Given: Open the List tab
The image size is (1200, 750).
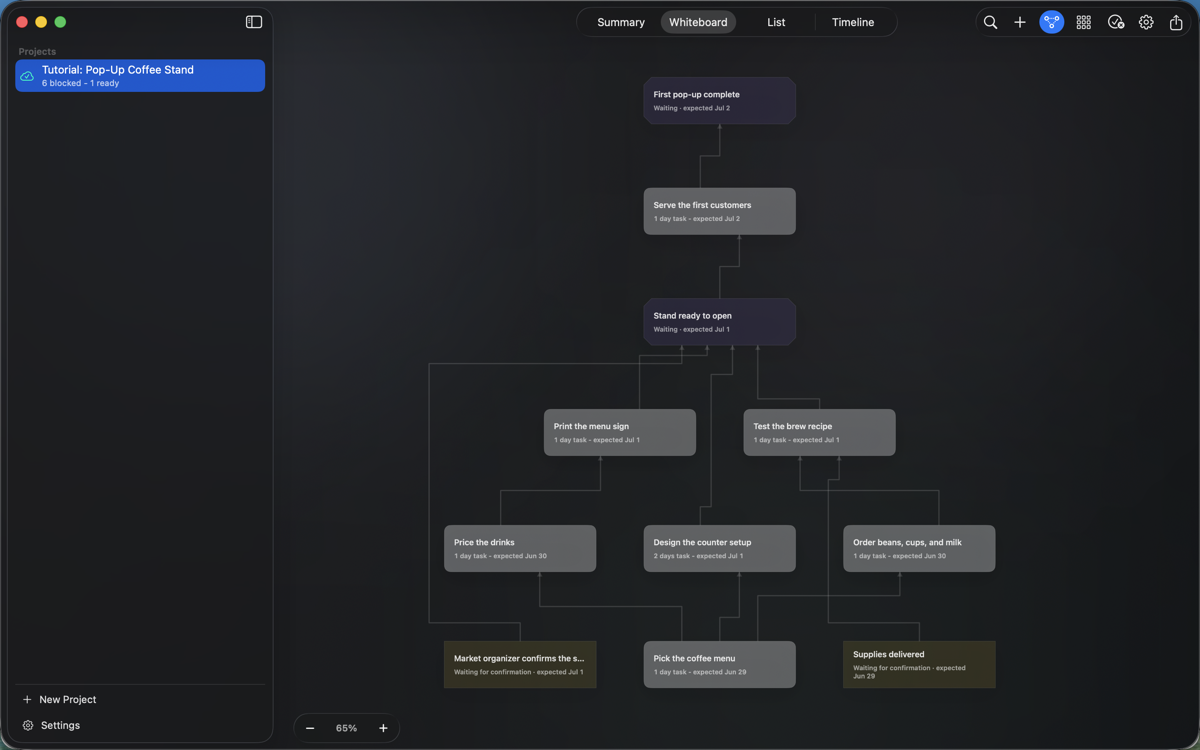Looking at the screenshot, I should coord(776,22).
